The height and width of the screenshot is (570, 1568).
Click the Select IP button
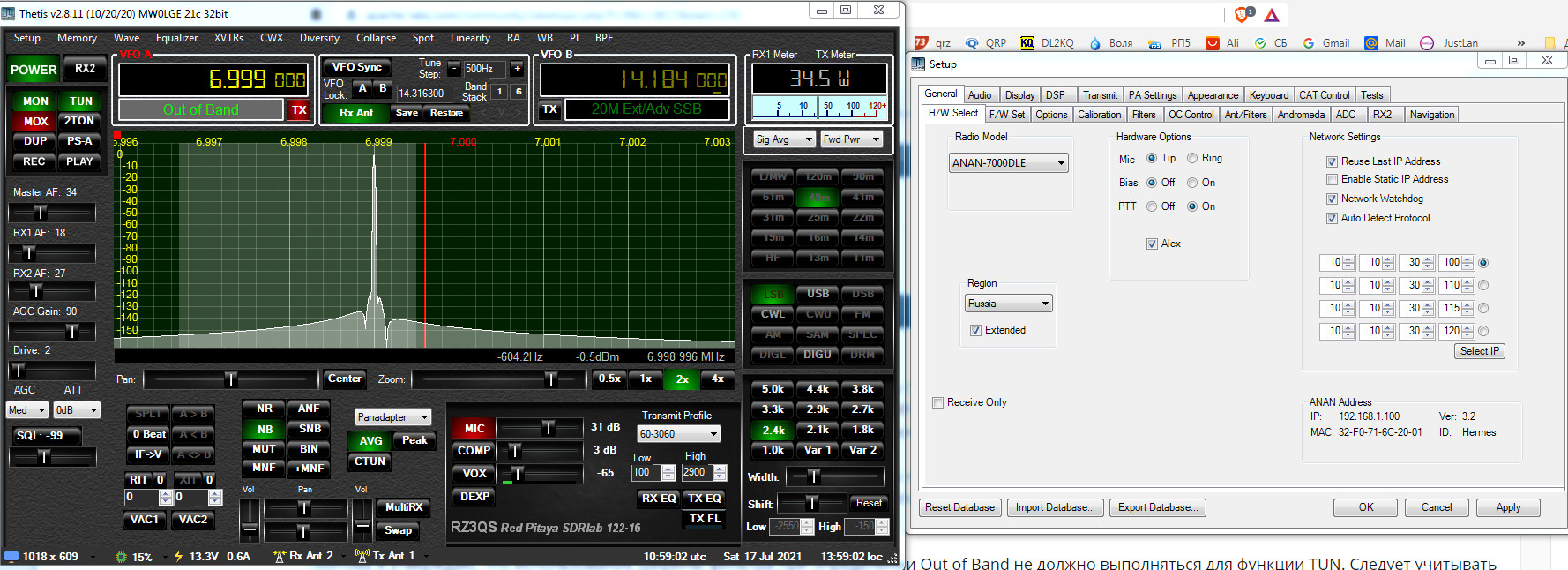click(1480, 351)
